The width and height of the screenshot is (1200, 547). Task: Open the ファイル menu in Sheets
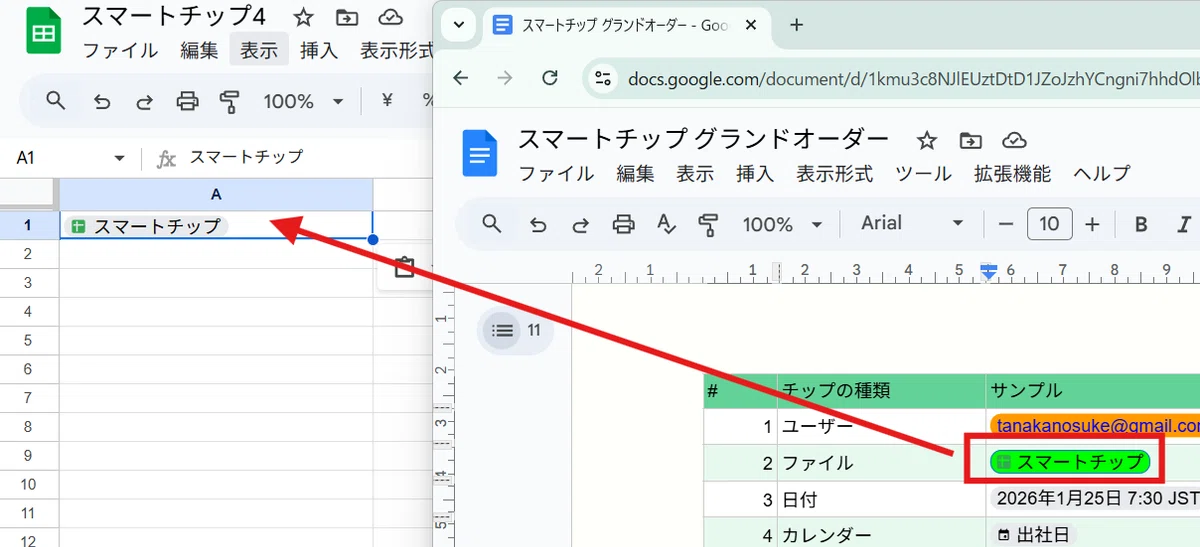119,50
